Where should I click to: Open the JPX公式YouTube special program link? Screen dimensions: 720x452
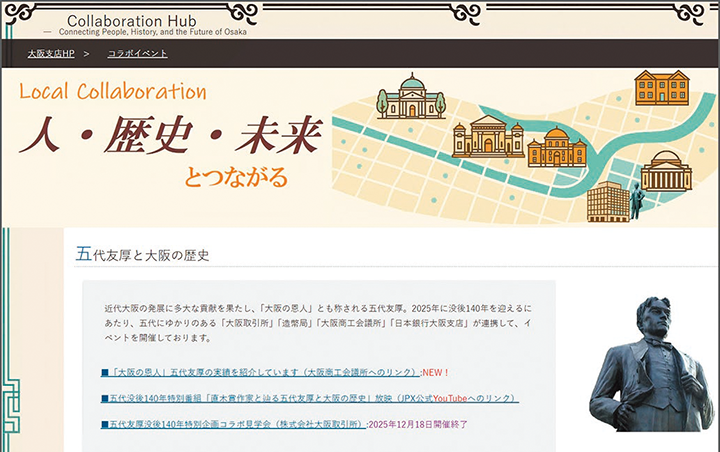click(310, 398)
